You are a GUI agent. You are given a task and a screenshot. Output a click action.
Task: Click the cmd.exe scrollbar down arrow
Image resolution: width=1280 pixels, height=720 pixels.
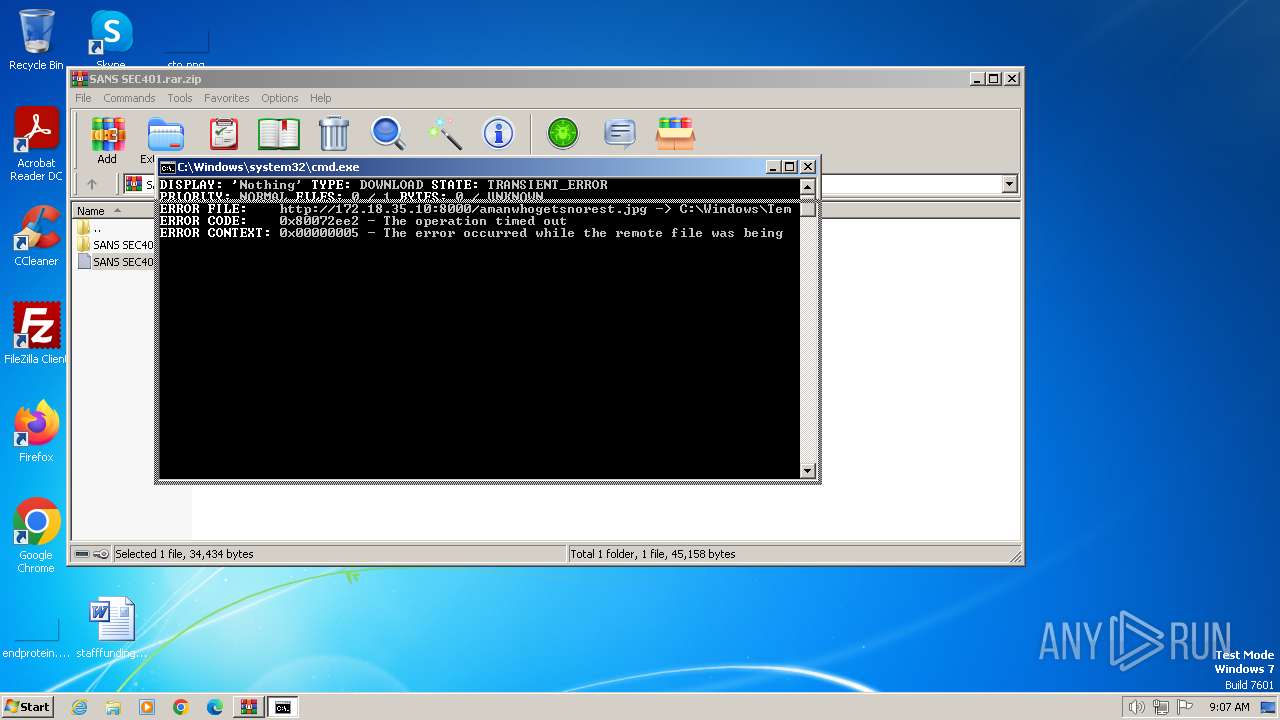807,471
